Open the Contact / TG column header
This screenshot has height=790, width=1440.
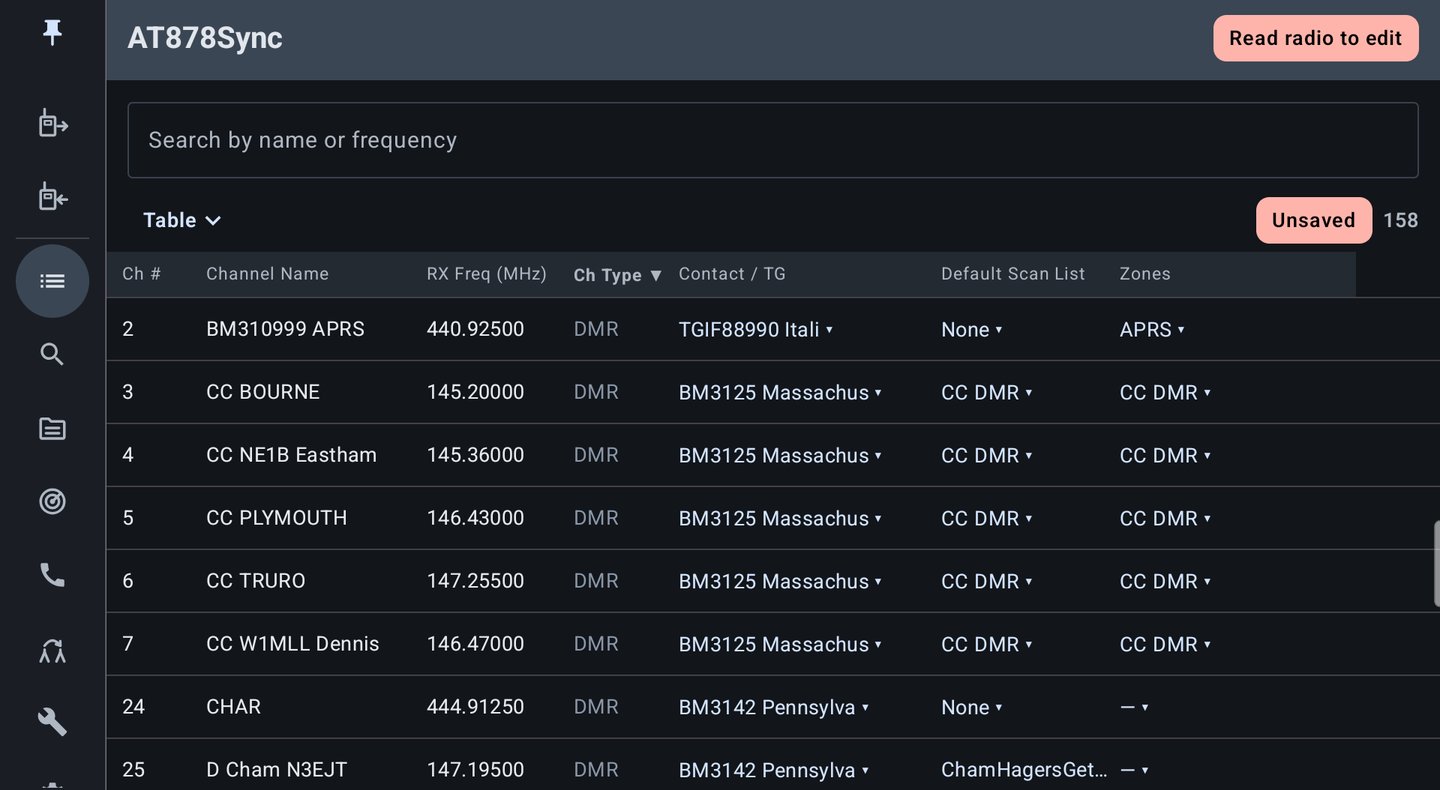[x=732, y=274]
